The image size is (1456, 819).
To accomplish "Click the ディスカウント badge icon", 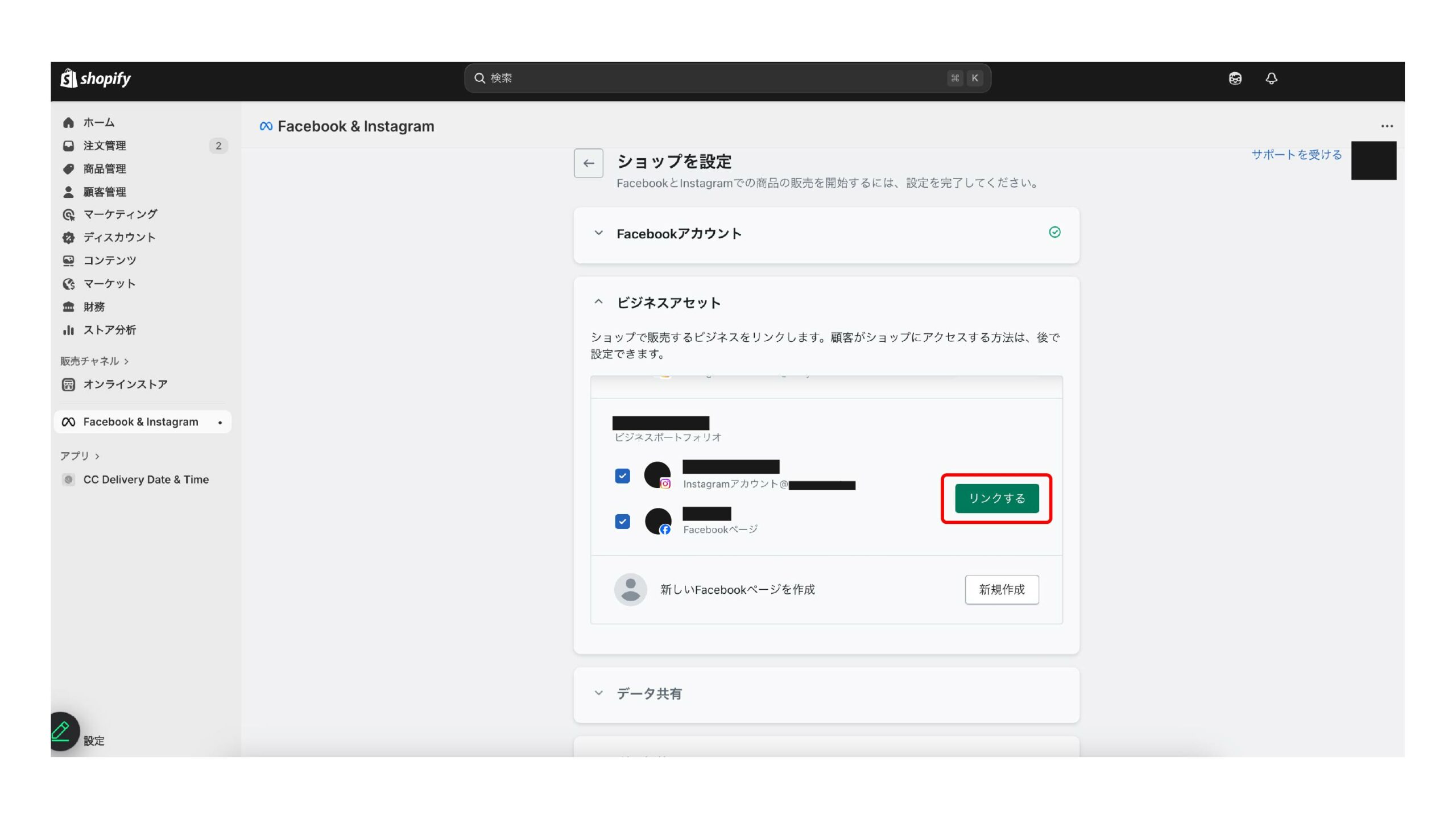I will point(69,237).
